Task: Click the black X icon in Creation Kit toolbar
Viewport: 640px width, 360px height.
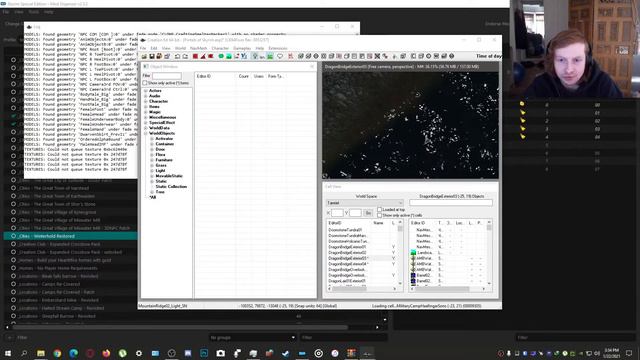Action: pyautogui.click(x=377, y=56)
